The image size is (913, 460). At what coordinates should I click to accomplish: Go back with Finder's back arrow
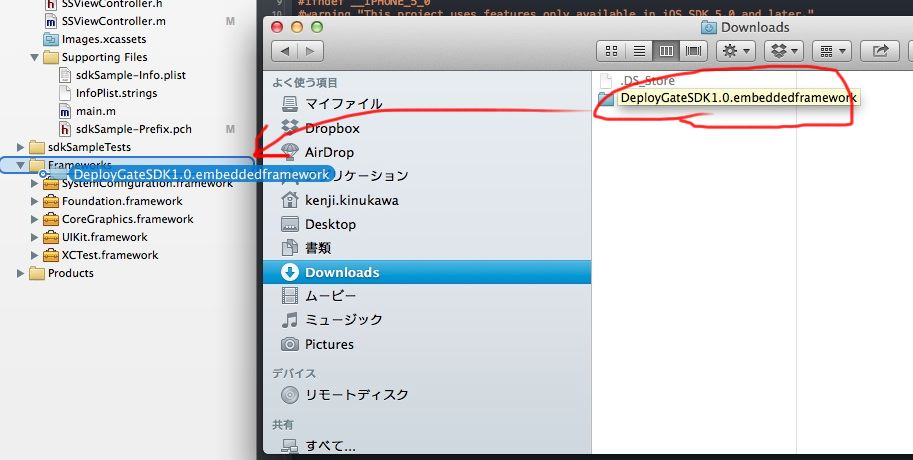[284, 51]
